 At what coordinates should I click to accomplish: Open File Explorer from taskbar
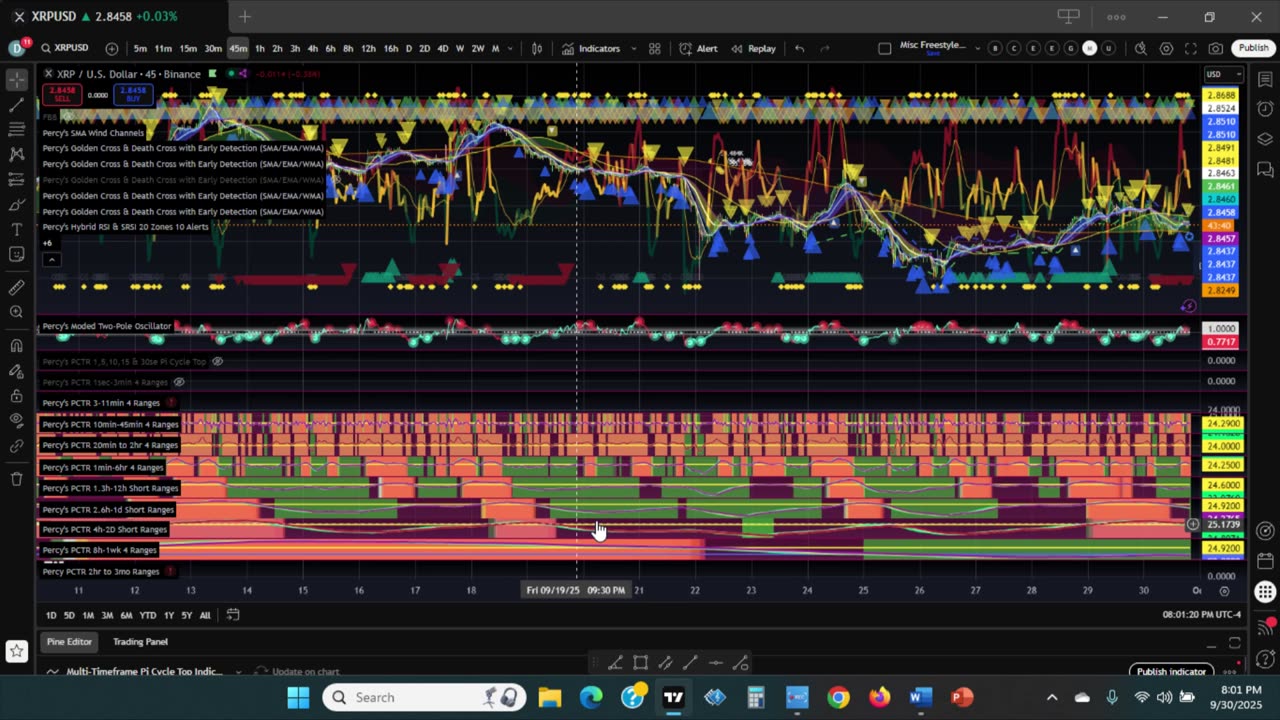550,697
